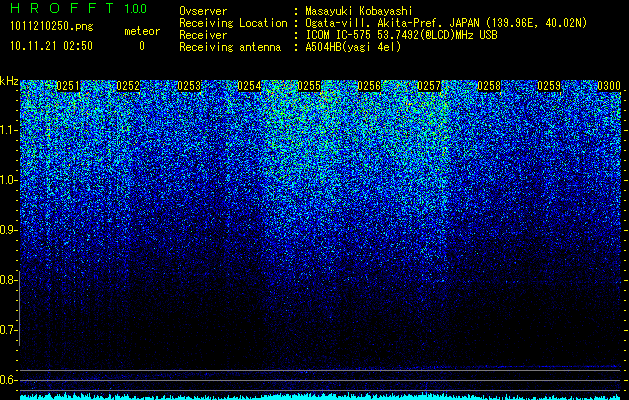Click the 0300 time marker

(609, 86)
